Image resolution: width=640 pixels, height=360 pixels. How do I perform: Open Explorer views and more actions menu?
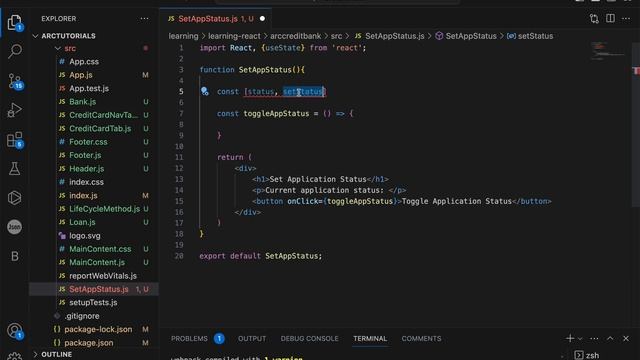(144, 18)
